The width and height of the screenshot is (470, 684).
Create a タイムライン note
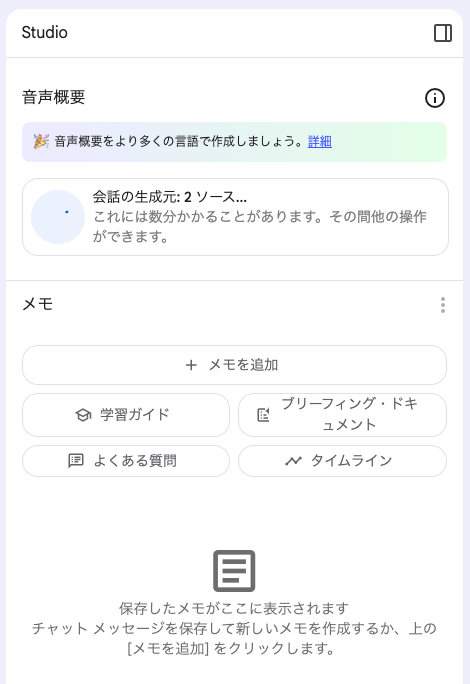(343, 461)
